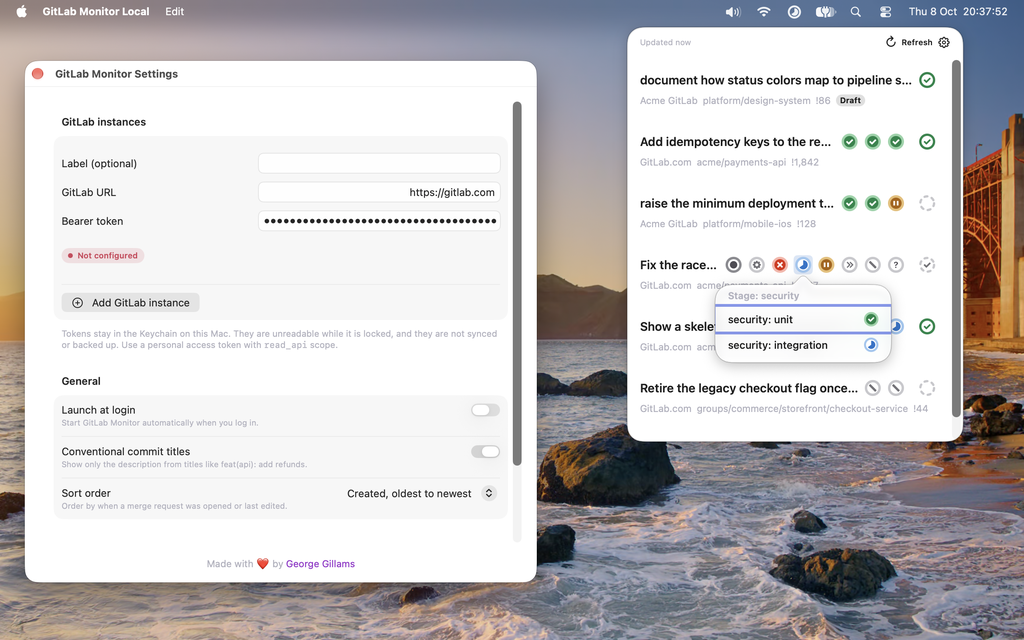Click the settings window vertical scrollbar
This screenshot has width=1024, height=640.
click(517, 283)
